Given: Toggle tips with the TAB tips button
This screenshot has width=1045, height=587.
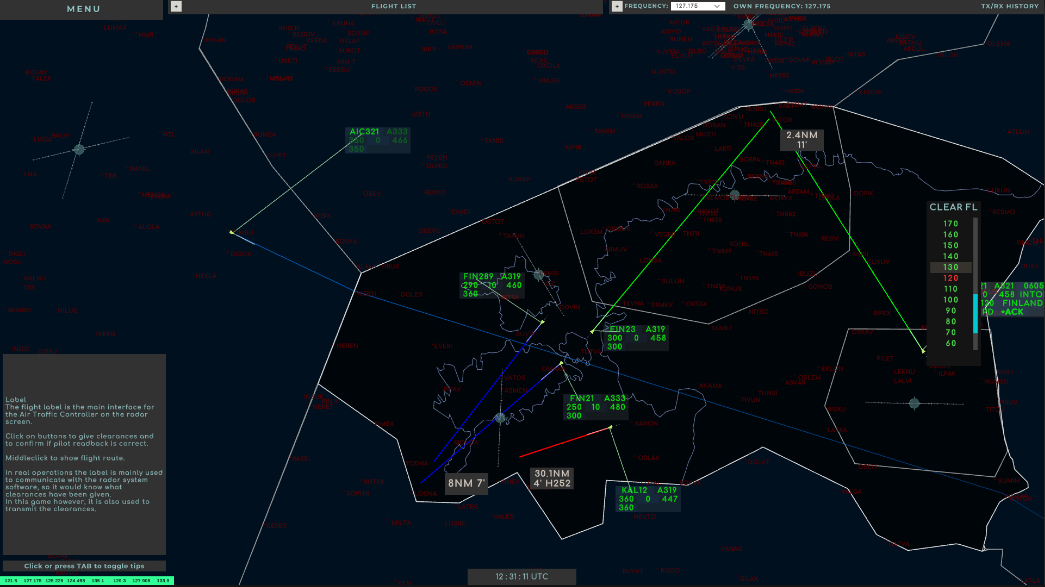Looking at the screenshot, I should pos(84,566).
